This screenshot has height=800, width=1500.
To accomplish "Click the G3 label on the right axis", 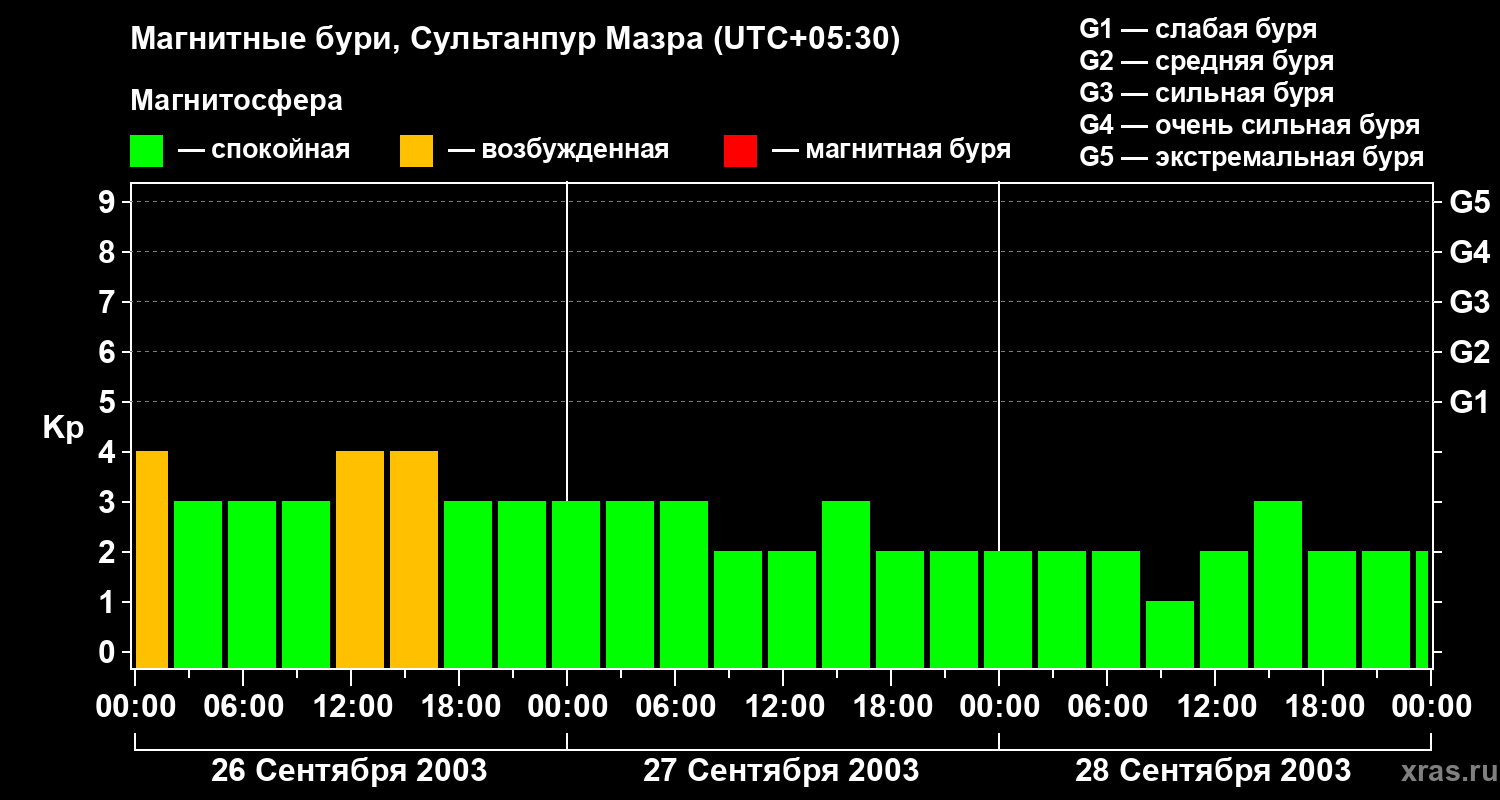I will [x=1470, y=302].
